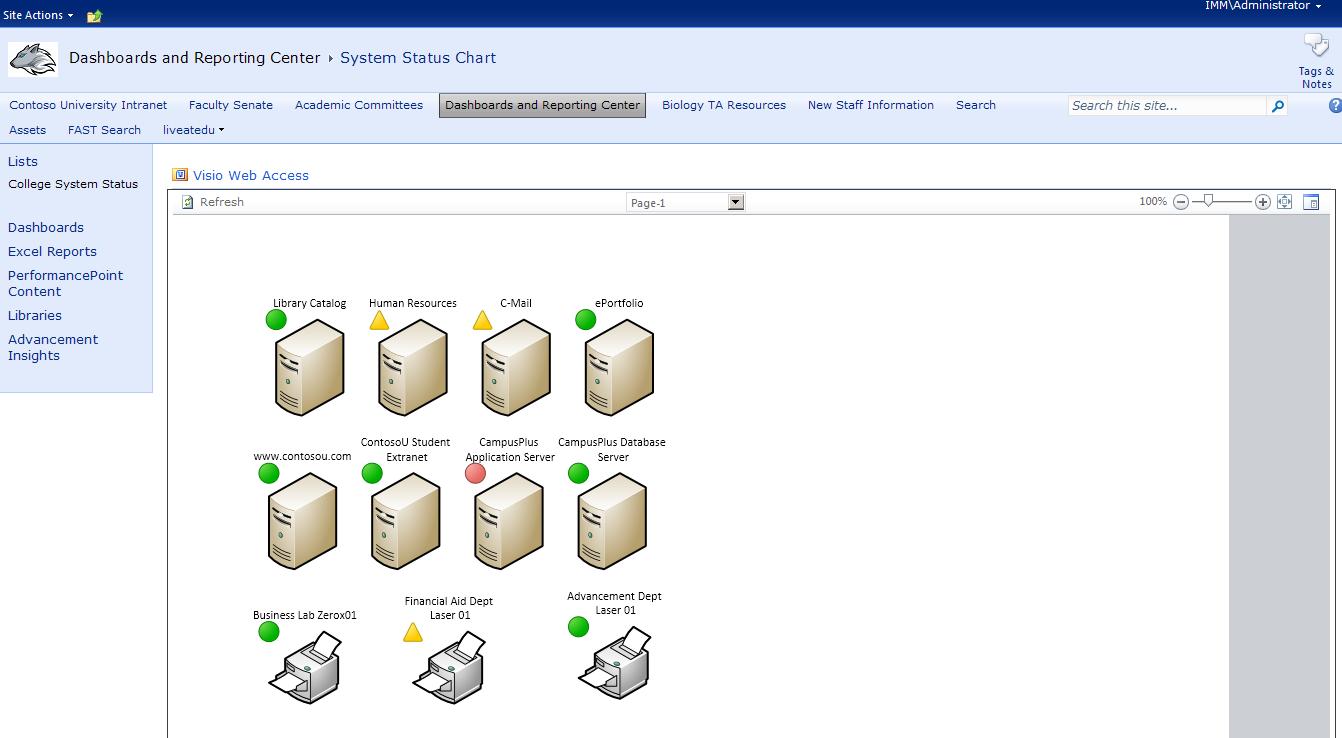
Task: Open the Biology TA Resources tab
Action: (x=724, y=105)
